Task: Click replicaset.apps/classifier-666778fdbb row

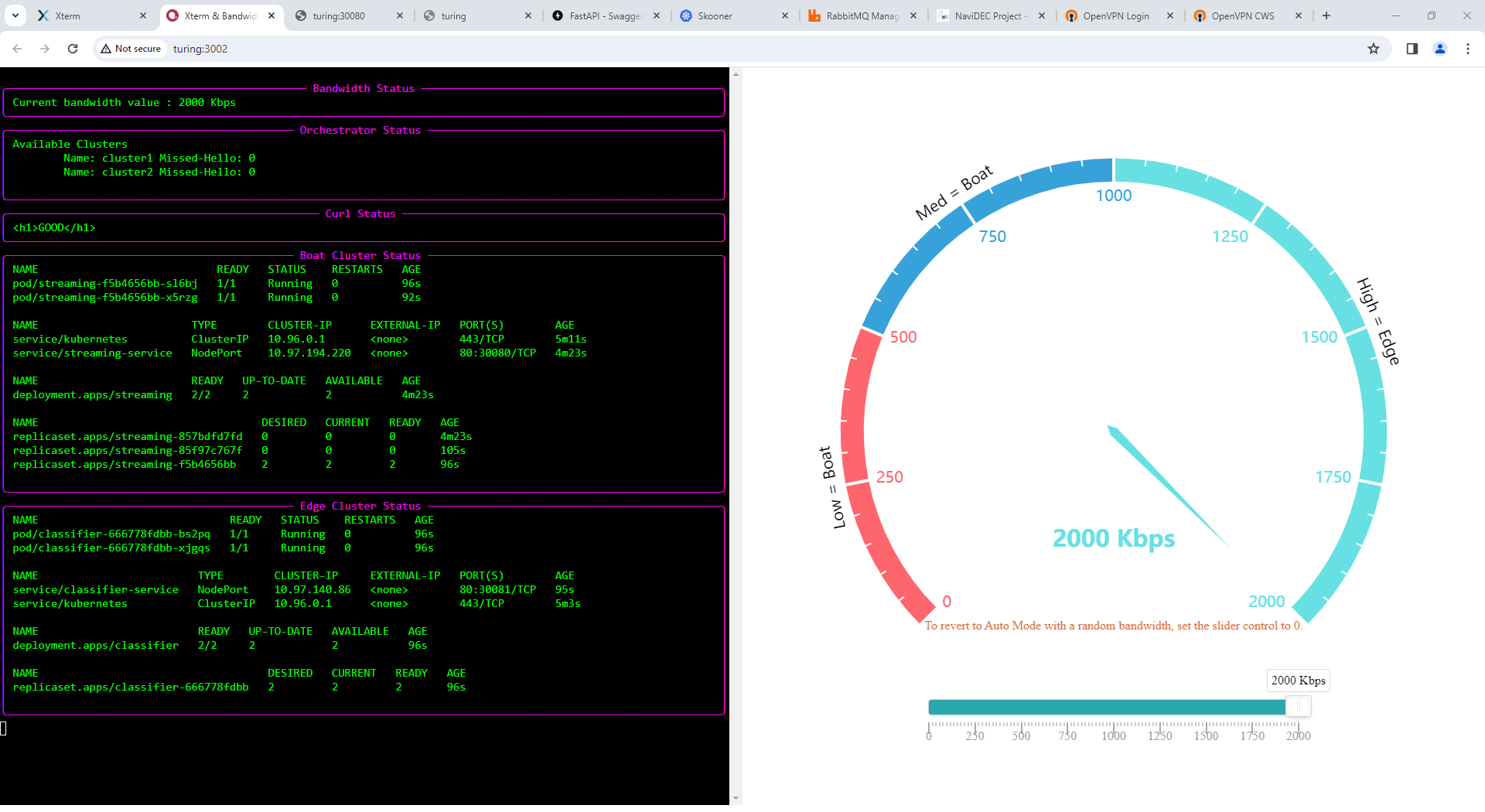Action: click(239, 687)
